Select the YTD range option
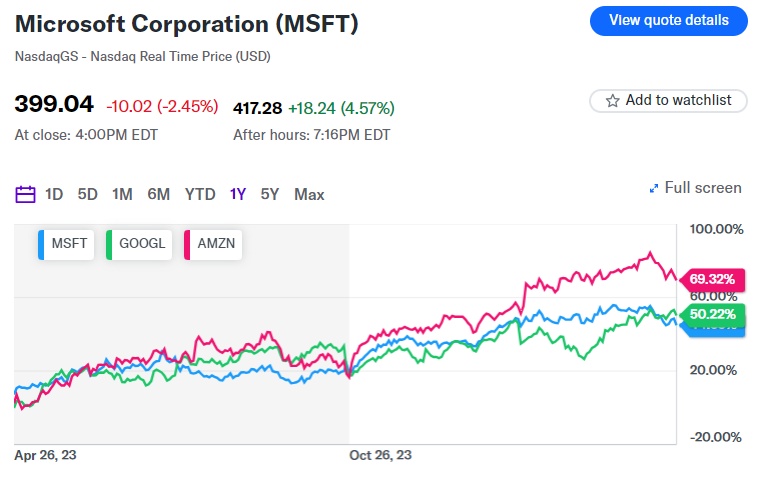Viewport: 759px width, 489px height. [200, 194]
